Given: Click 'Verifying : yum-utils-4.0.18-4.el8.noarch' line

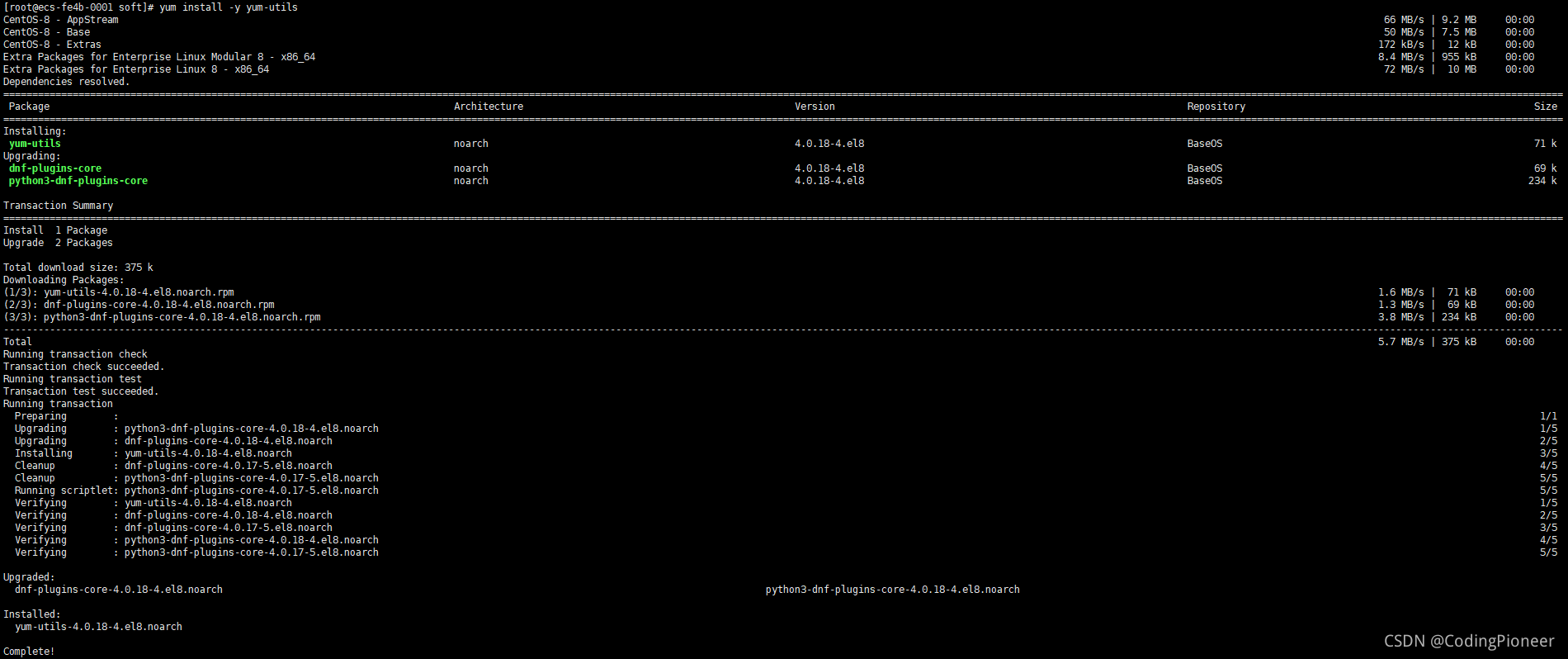Looking at the screenshot, I should point(153,503).
